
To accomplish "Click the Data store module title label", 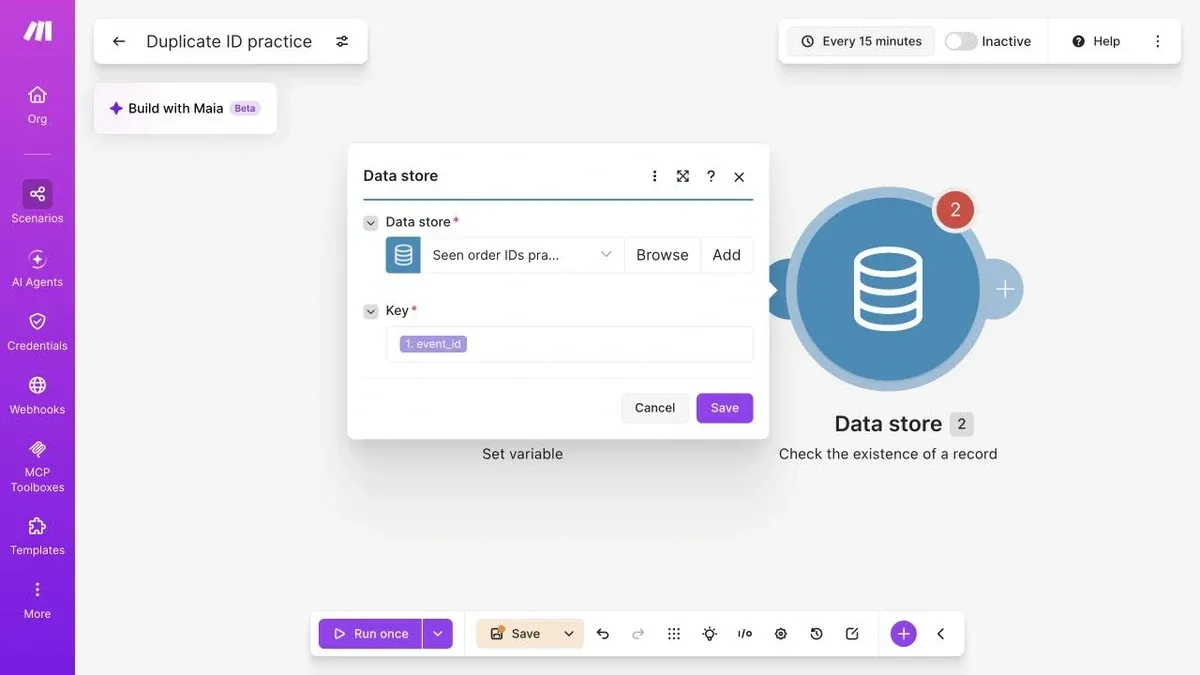I will point(888,424).
